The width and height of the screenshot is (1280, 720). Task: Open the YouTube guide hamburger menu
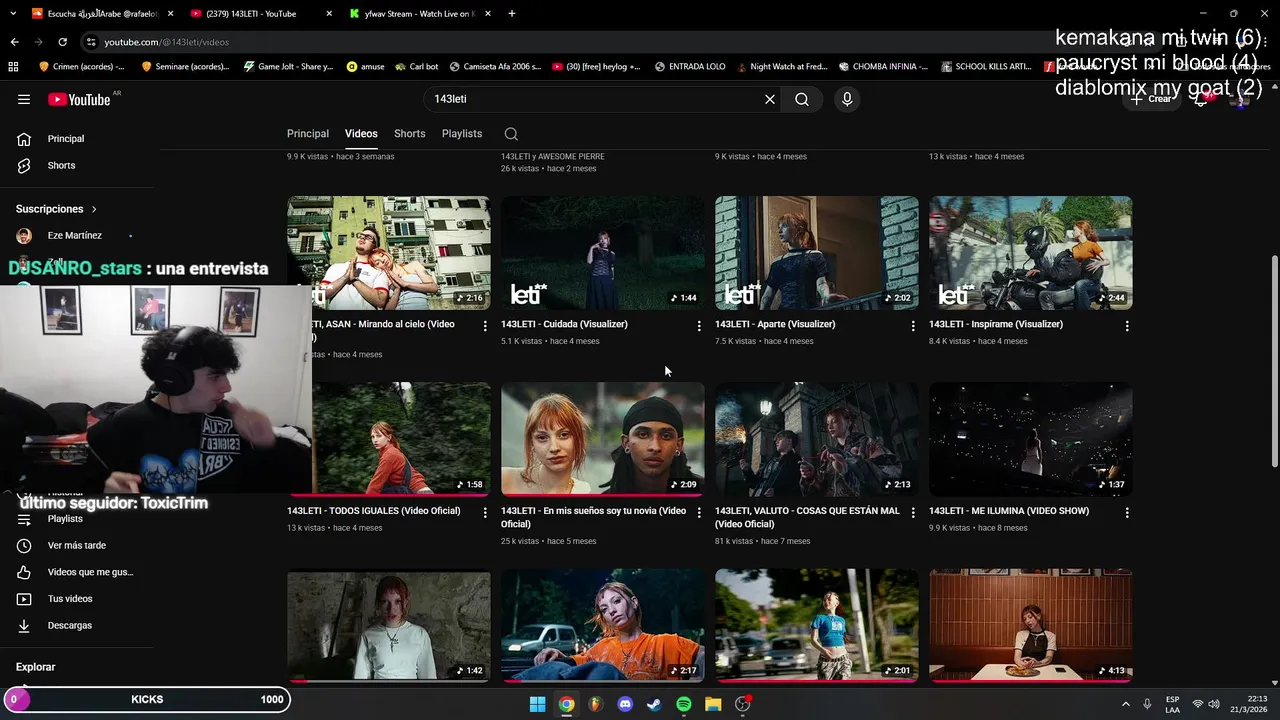(24, 99)
